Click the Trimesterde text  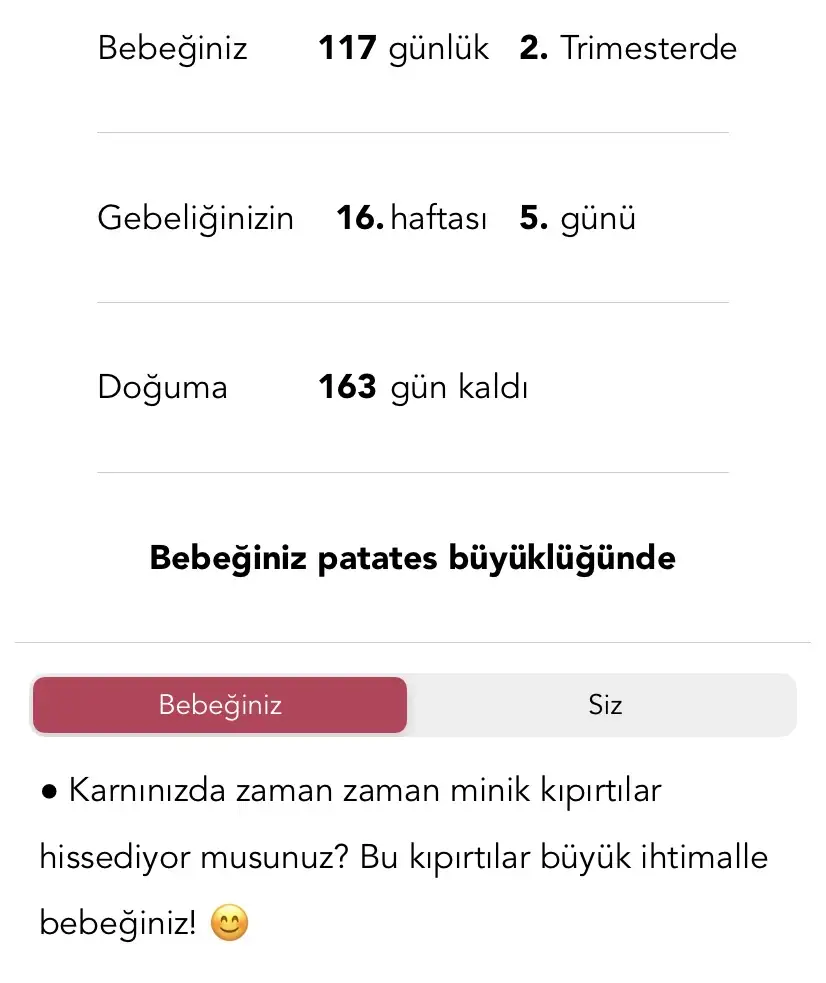point(648,48)
